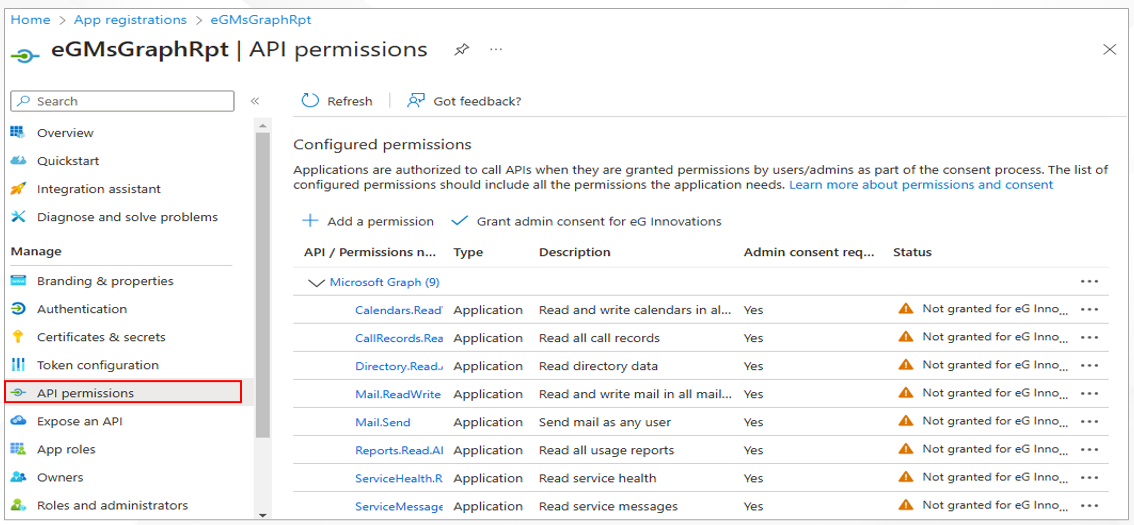Click the sidebar scrollbar down arrow
This screenshot has width=1134, height=525.
(262, 515)
